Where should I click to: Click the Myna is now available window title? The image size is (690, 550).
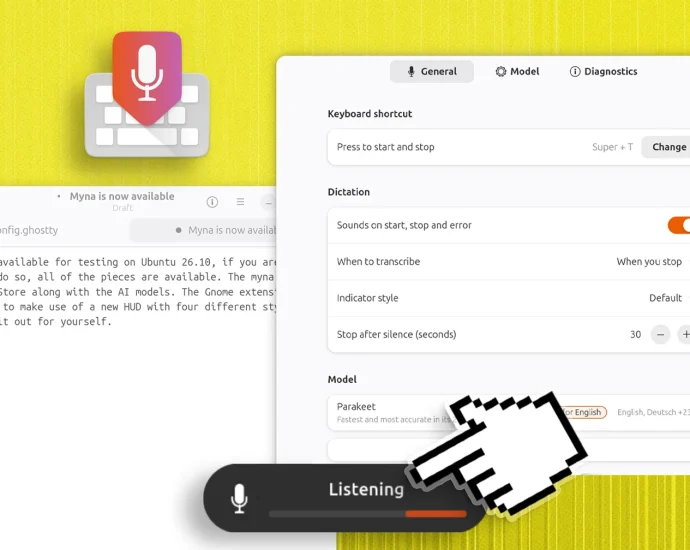[122, 196]
